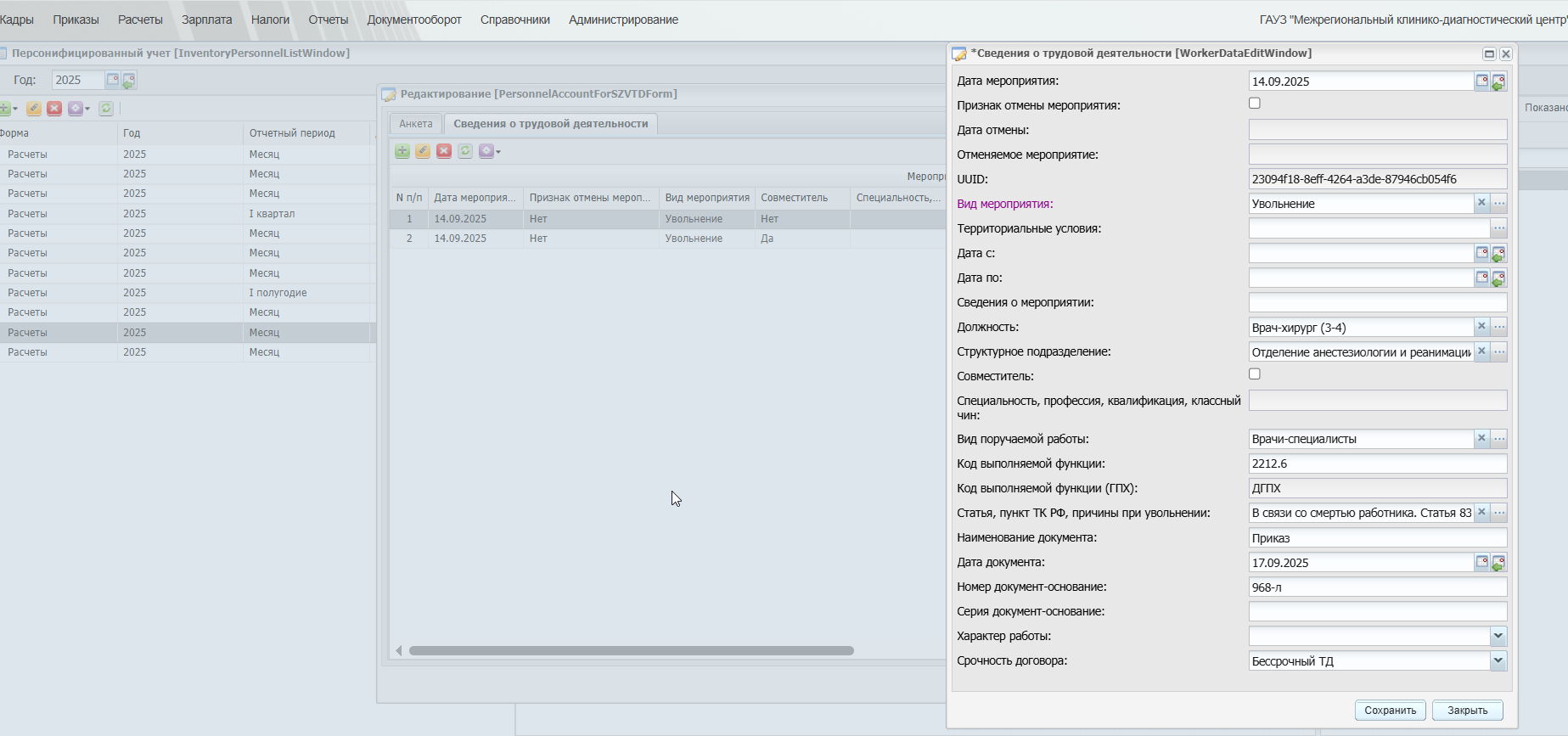The width and height of the screenshot is (1568, 736).
Task: Click the horizontal scrollbar in the Редактирование grid
Action: 631,651
